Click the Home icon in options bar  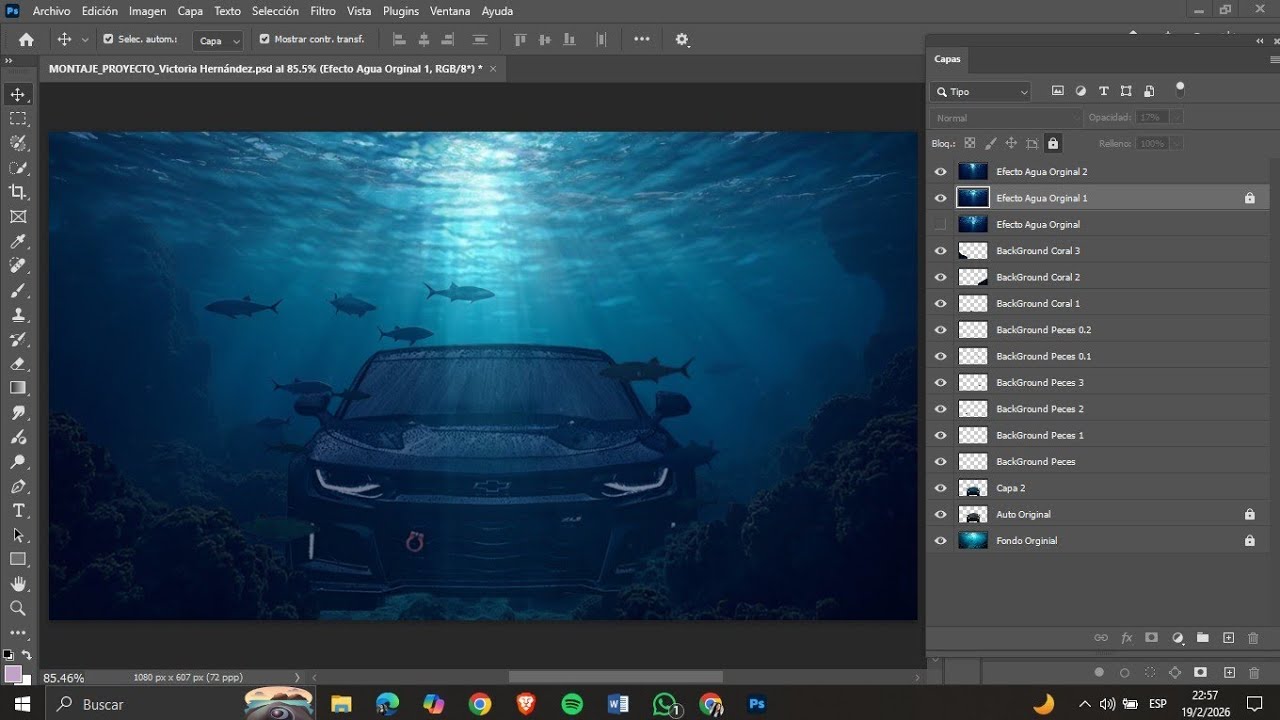coord(26,39)
